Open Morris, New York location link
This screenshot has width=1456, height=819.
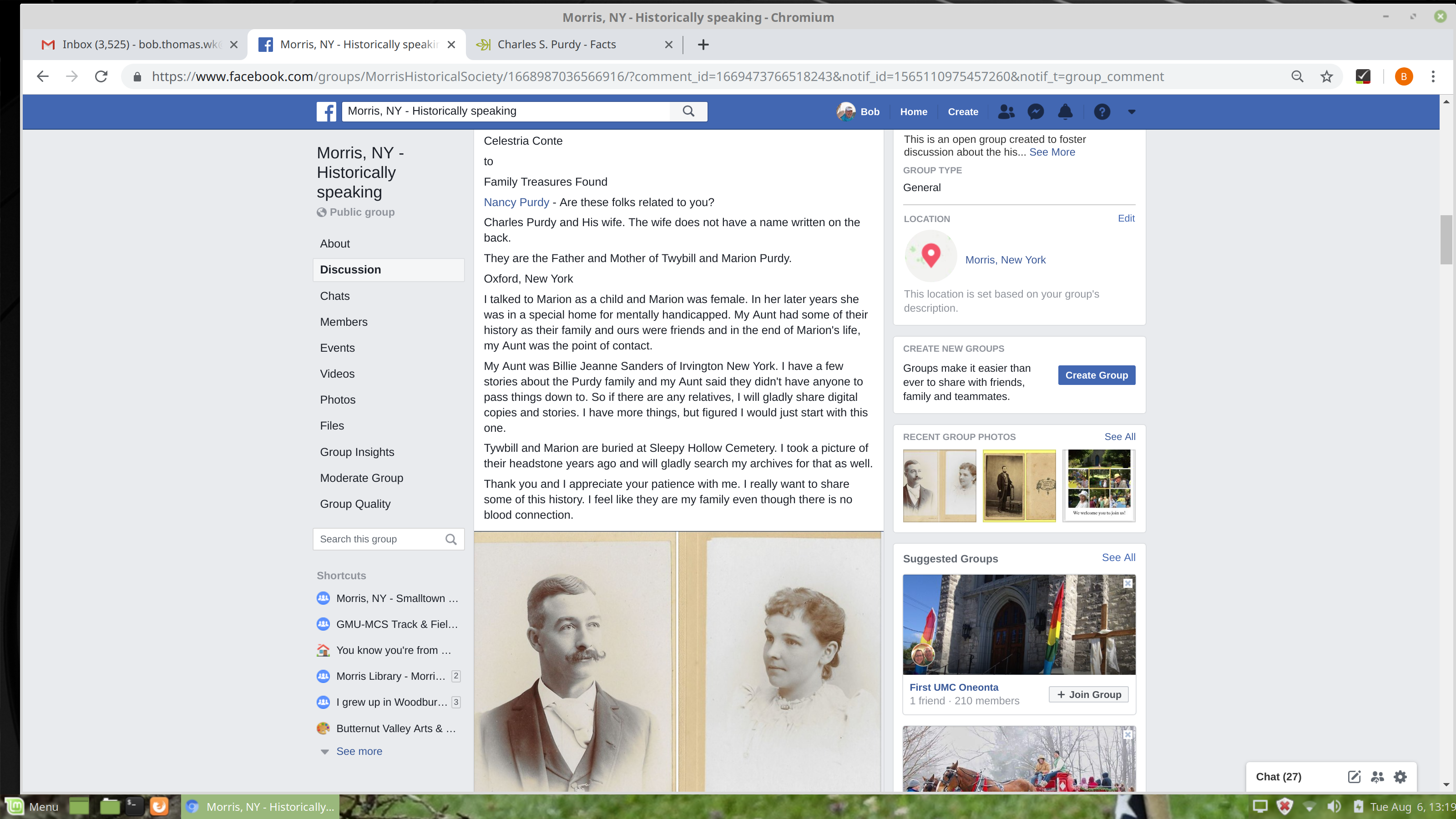(x=1005, y=260)
